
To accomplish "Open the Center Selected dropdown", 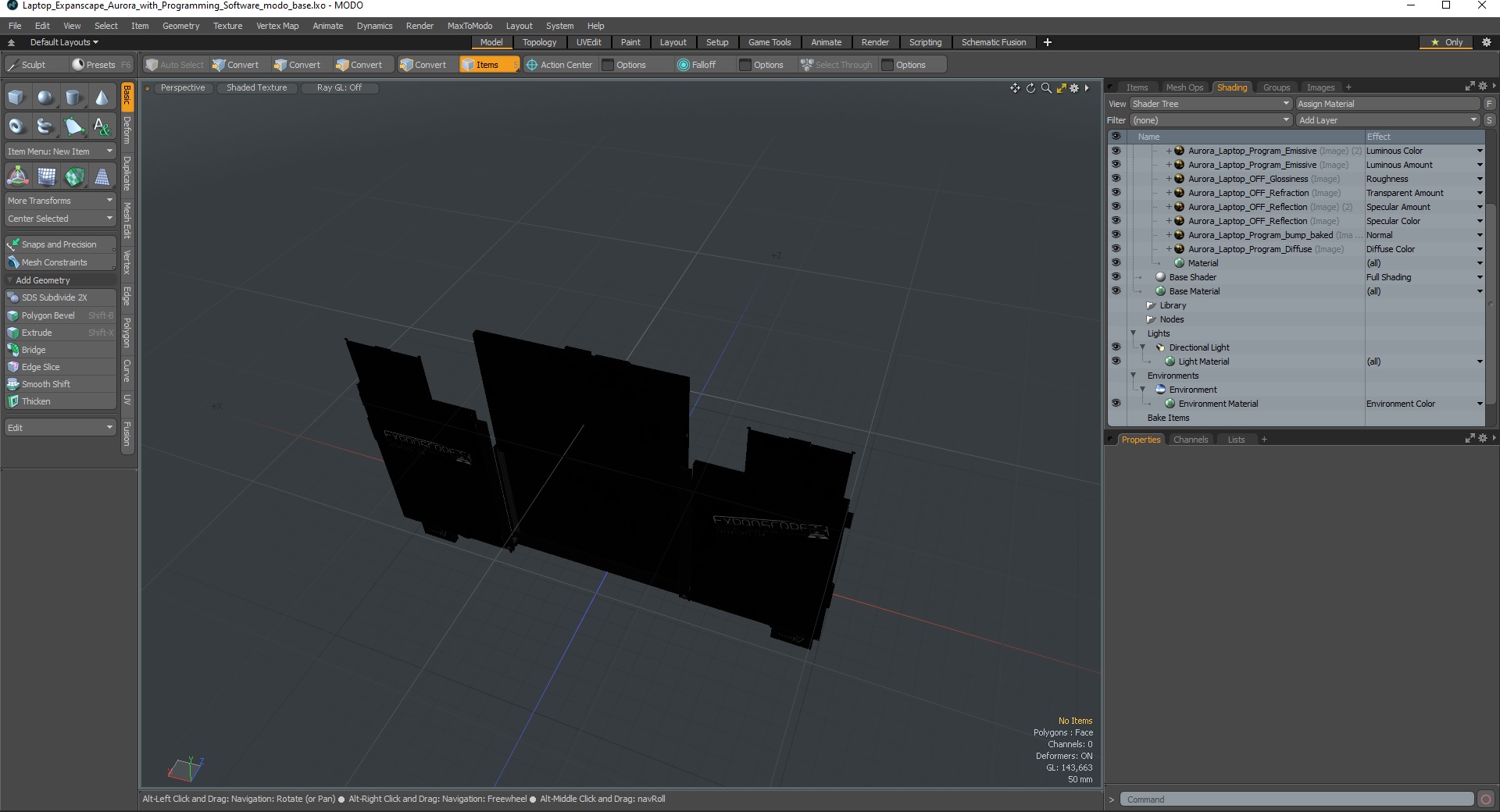I will pyautogui.click(x=60, y=219).
